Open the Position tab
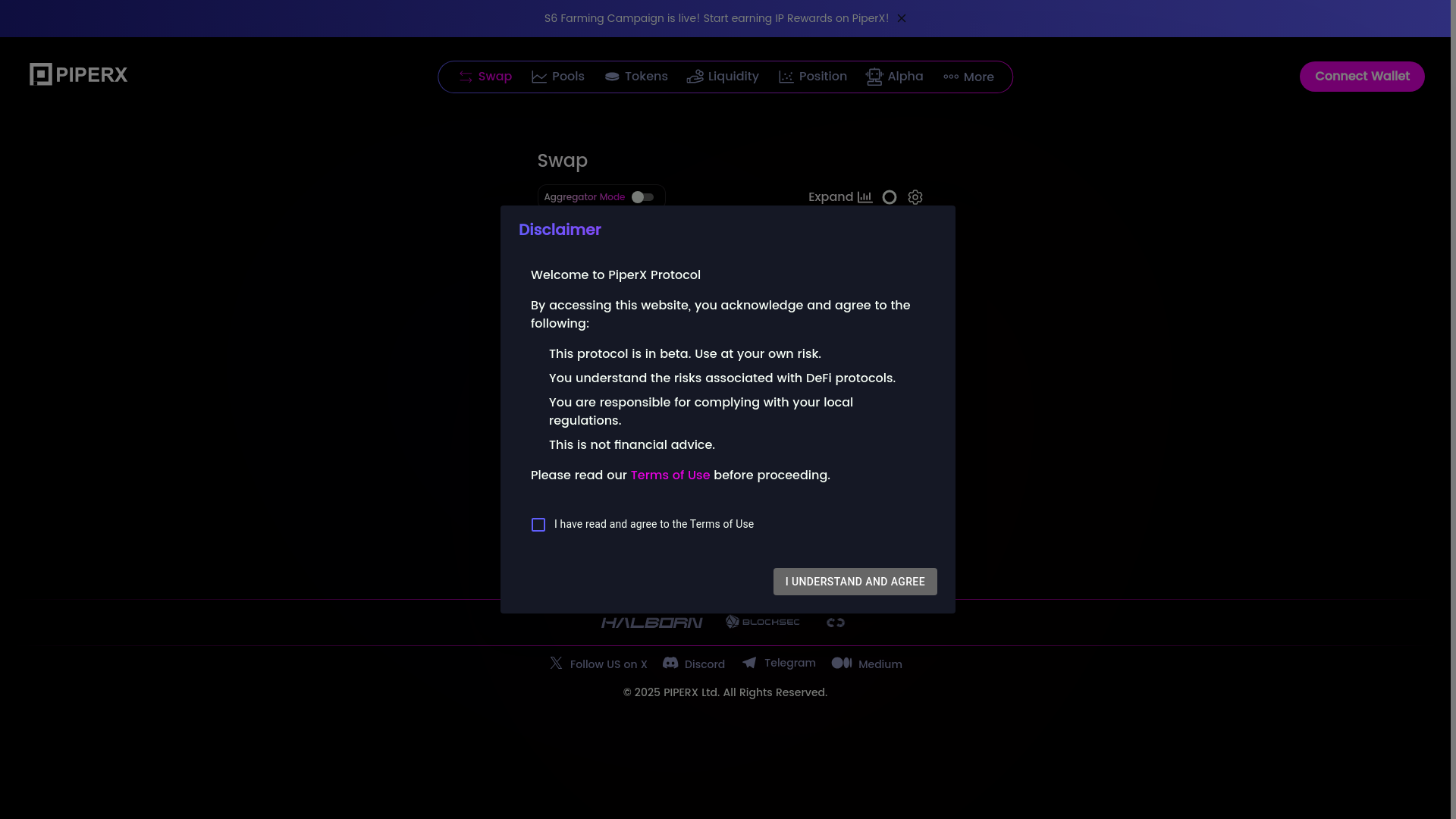The height and width of the screenshot is (819, 1456). pyautogui.click(x=813, y=77)
